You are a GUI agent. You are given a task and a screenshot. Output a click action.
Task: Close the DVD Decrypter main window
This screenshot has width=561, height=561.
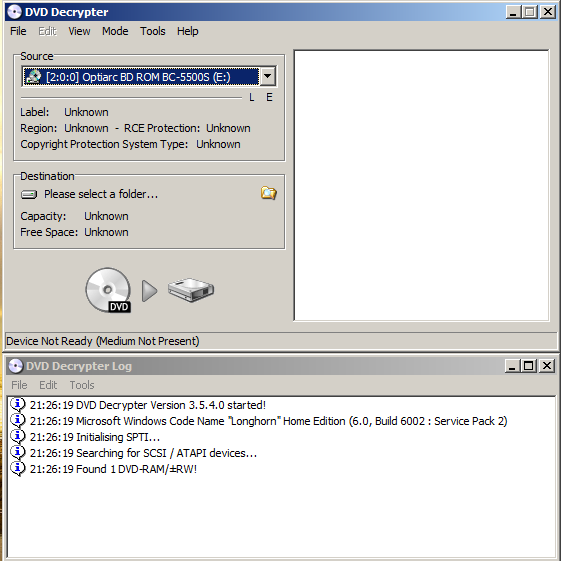coord(547,12)
